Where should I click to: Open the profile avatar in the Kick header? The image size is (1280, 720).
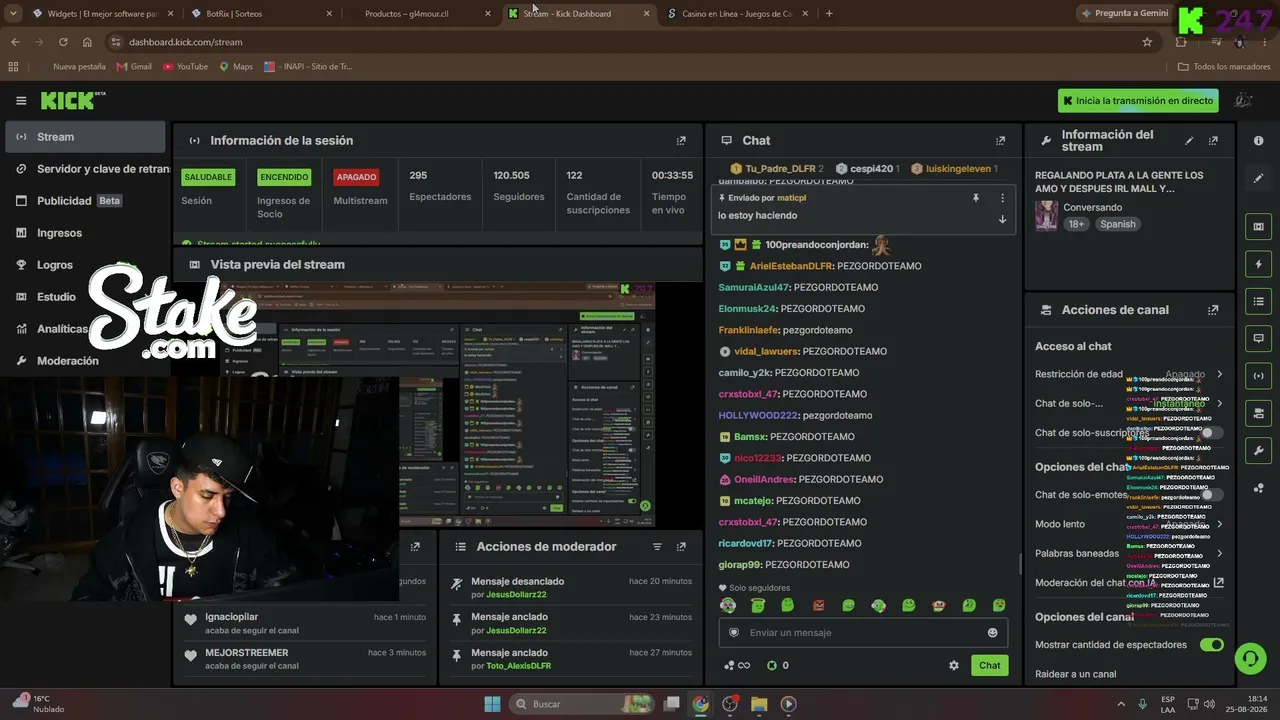click(x=1243, y=101)
